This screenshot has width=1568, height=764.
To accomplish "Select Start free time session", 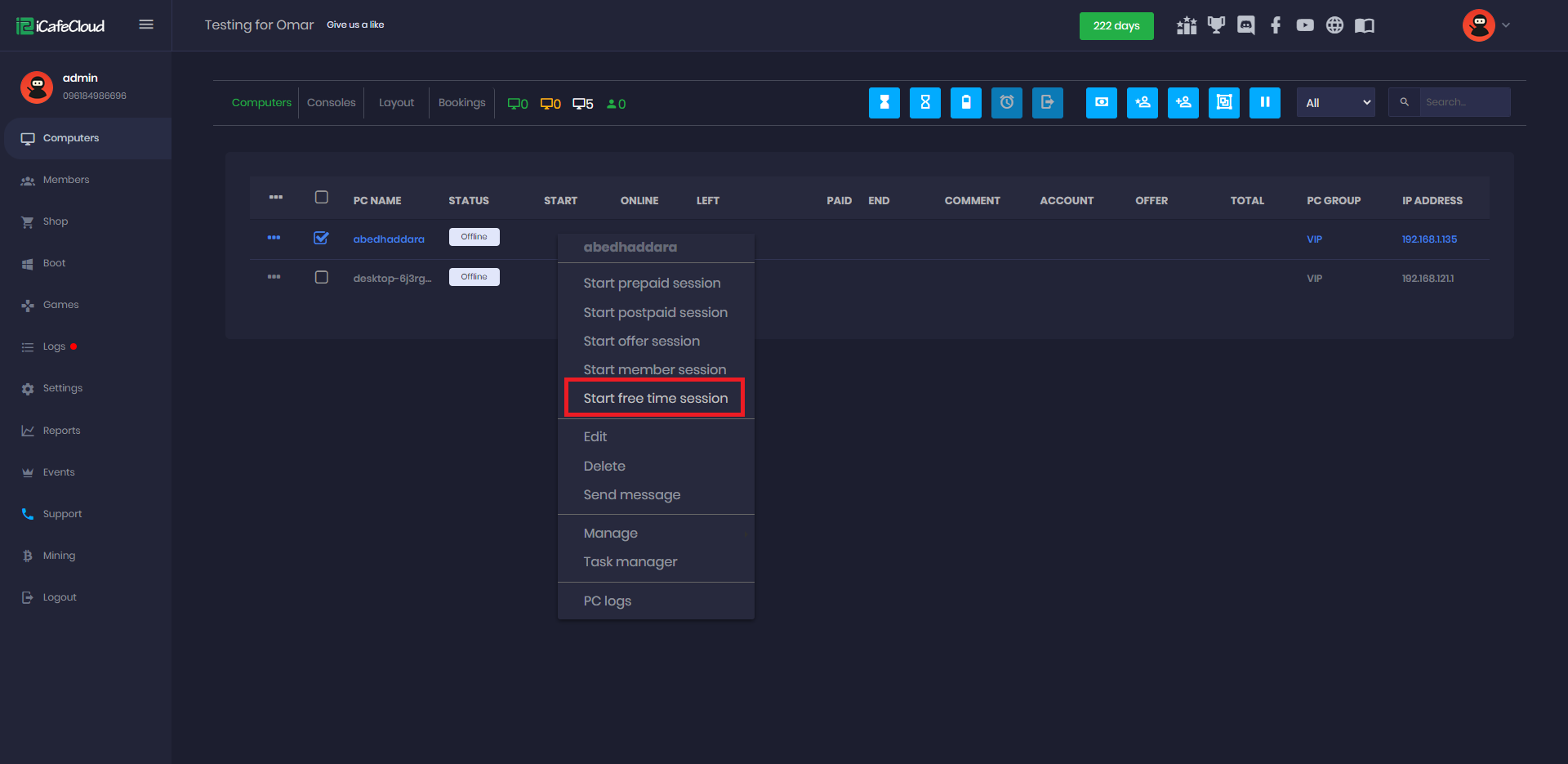I will [x=655, y=398].
